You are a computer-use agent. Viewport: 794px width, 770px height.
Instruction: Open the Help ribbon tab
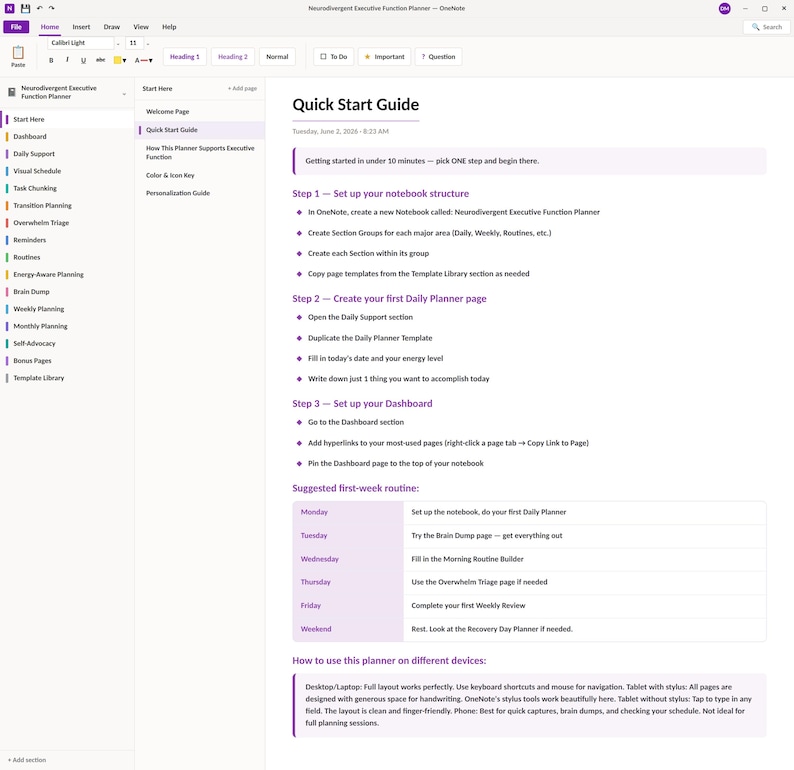pos(169,27)
